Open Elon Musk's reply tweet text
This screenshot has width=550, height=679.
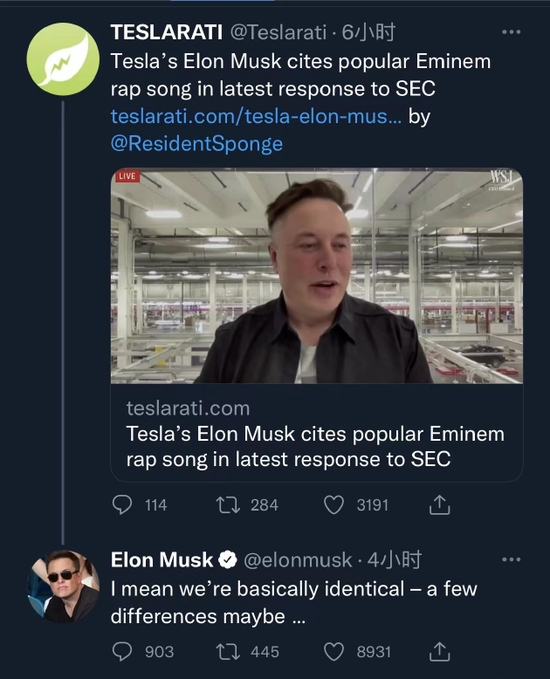294,602
